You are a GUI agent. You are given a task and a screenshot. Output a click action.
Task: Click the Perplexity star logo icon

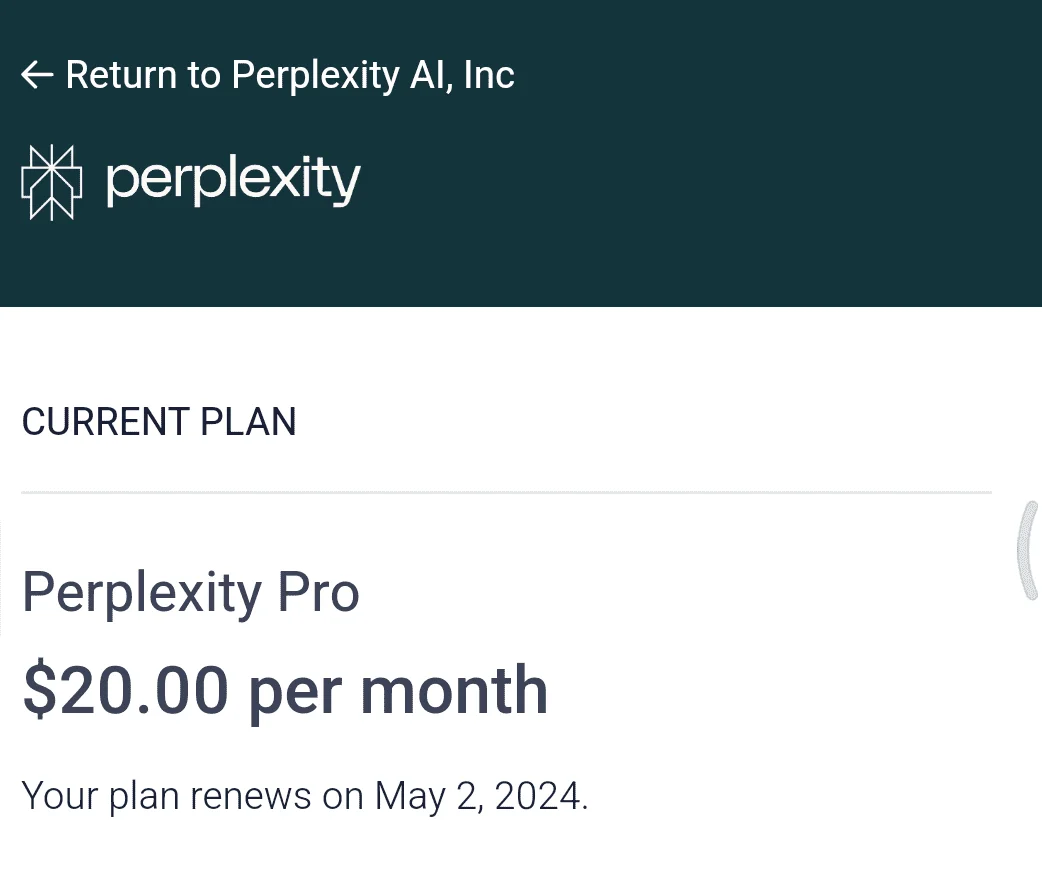52,182
